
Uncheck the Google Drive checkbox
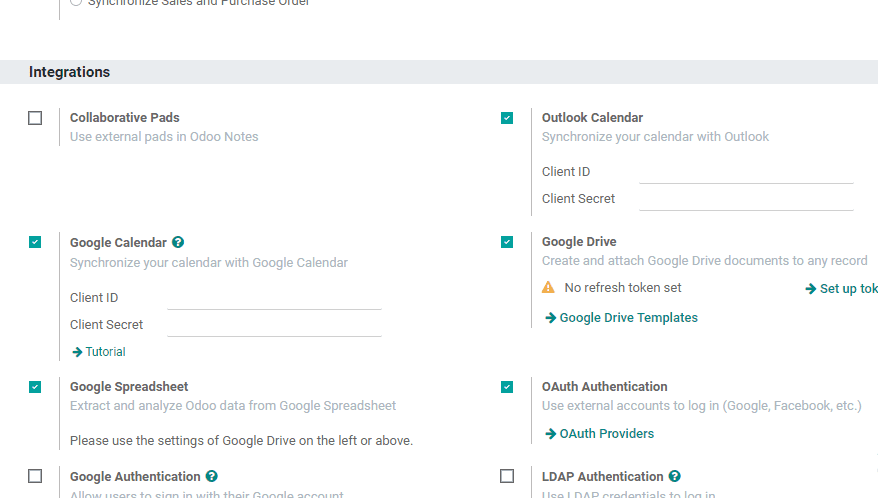pos(507,242)
